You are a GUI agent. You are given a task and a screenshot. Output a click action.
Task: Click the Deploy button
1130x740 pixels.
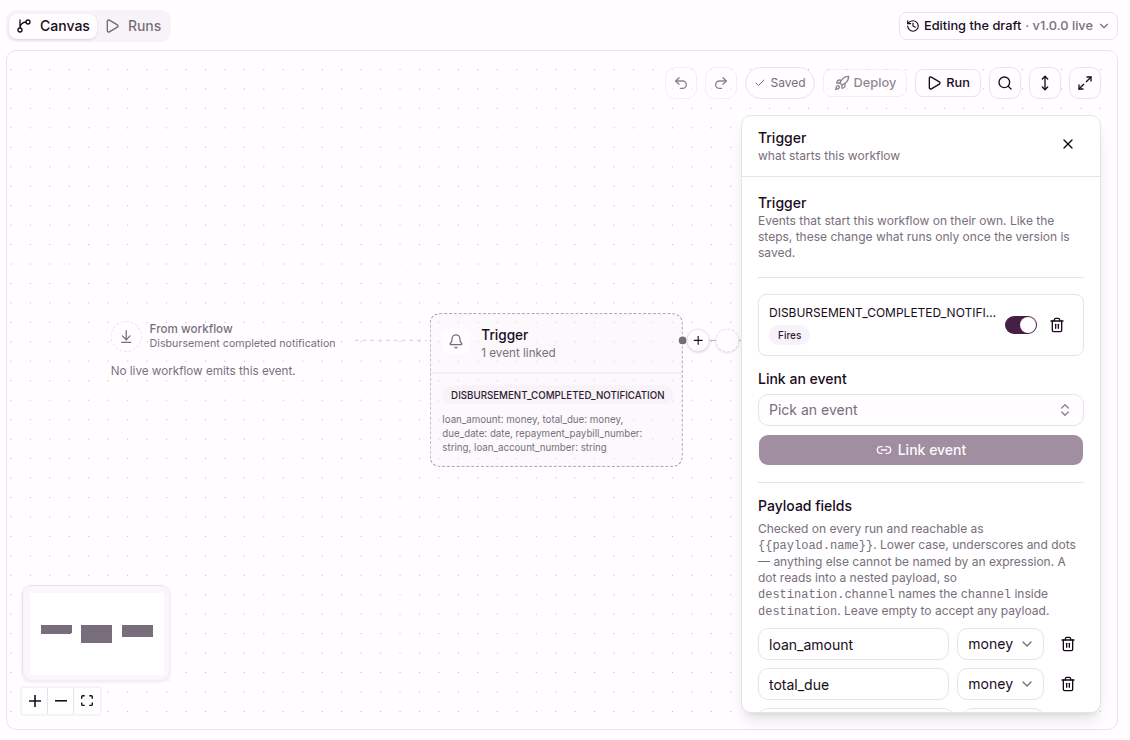[x=865, y=83]
